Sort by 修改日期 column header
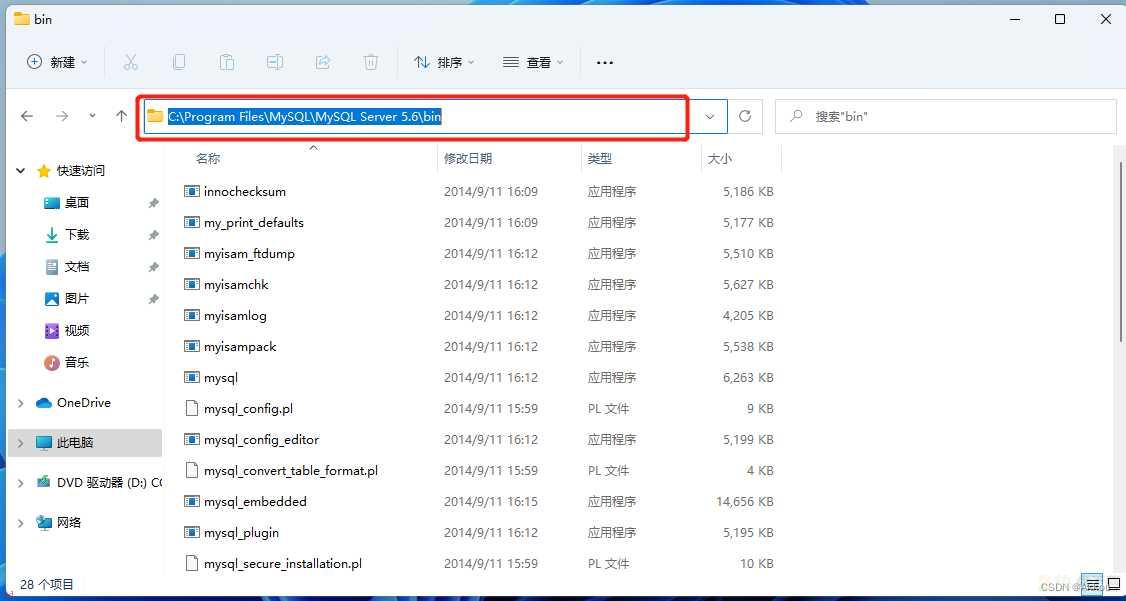 [468, 159]
